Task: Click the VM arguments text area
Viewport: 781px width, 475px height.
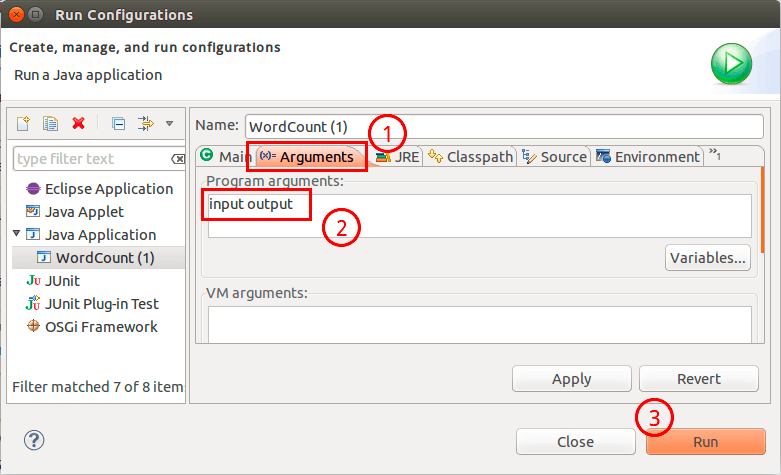Action: [479, 324]
